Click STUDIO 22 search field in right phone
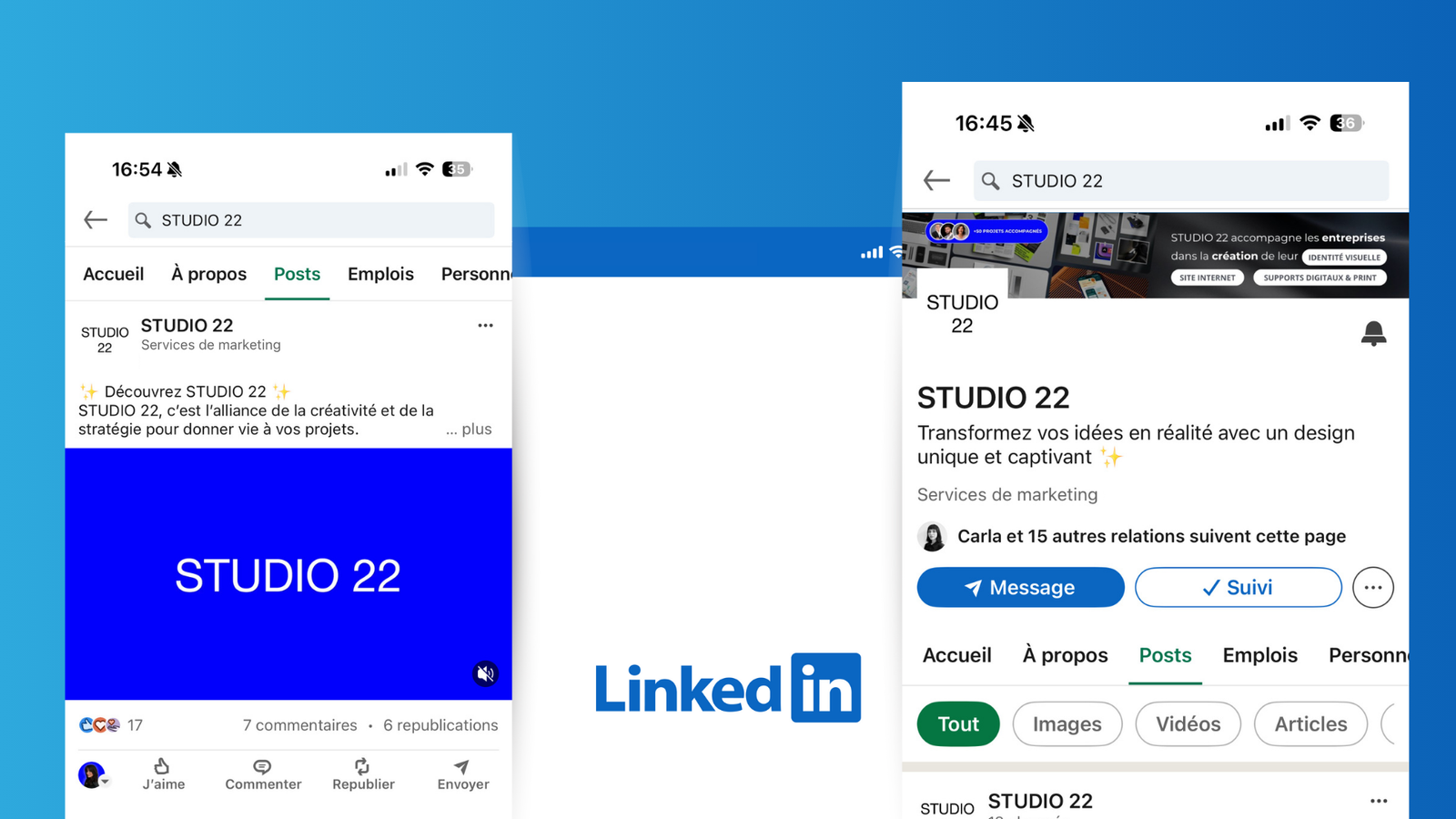This screenshot has width=1456, height=819. (x=1181, y=180)
